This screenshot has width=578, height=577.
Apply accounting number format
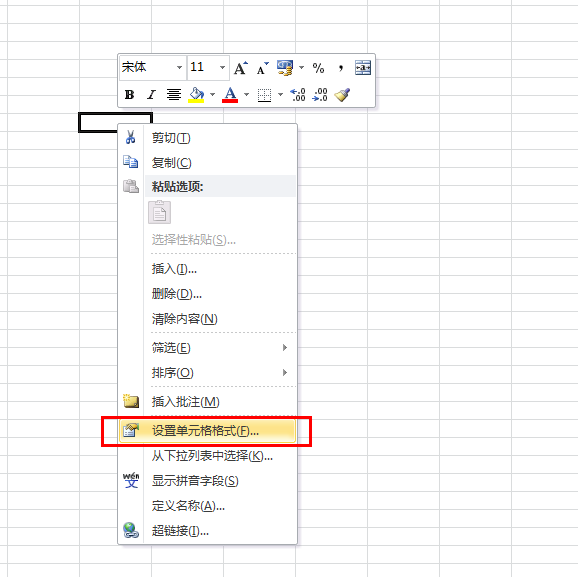tap(285, 68)
